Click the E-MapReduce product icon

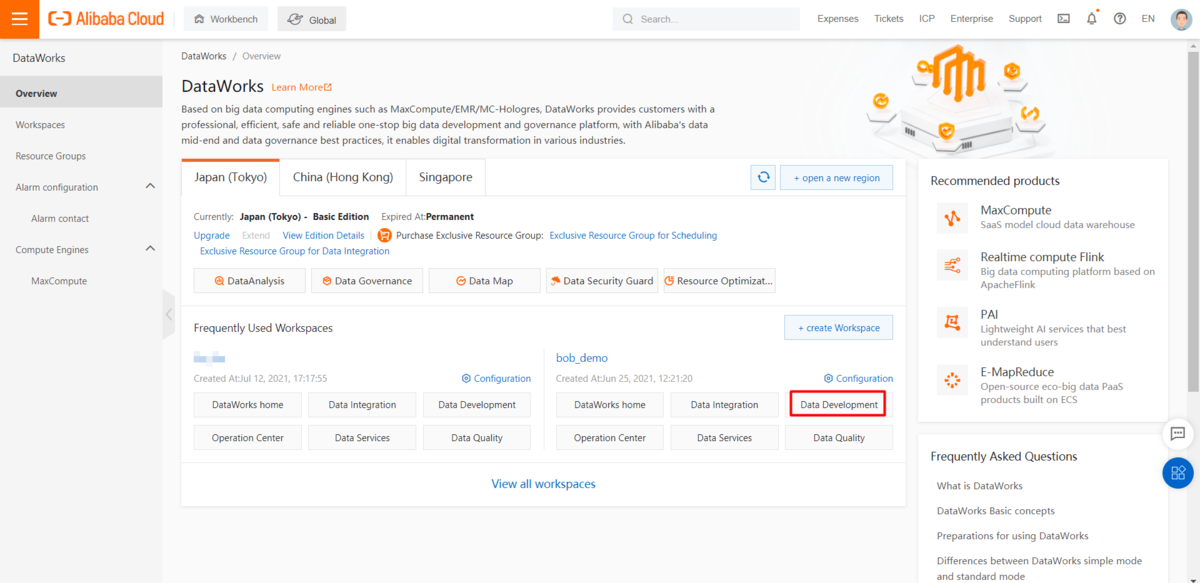tap(952, 379)
